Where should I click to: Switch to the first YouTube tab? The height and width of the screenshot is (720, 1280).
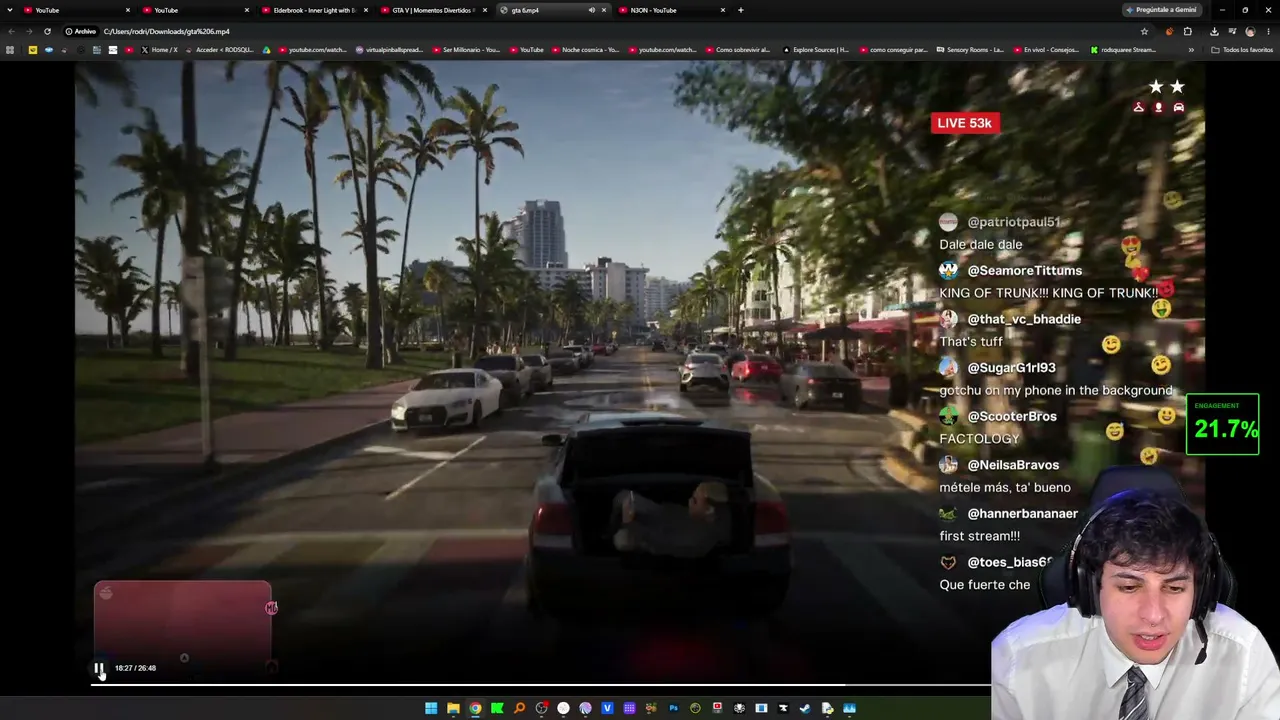point(77,10)
